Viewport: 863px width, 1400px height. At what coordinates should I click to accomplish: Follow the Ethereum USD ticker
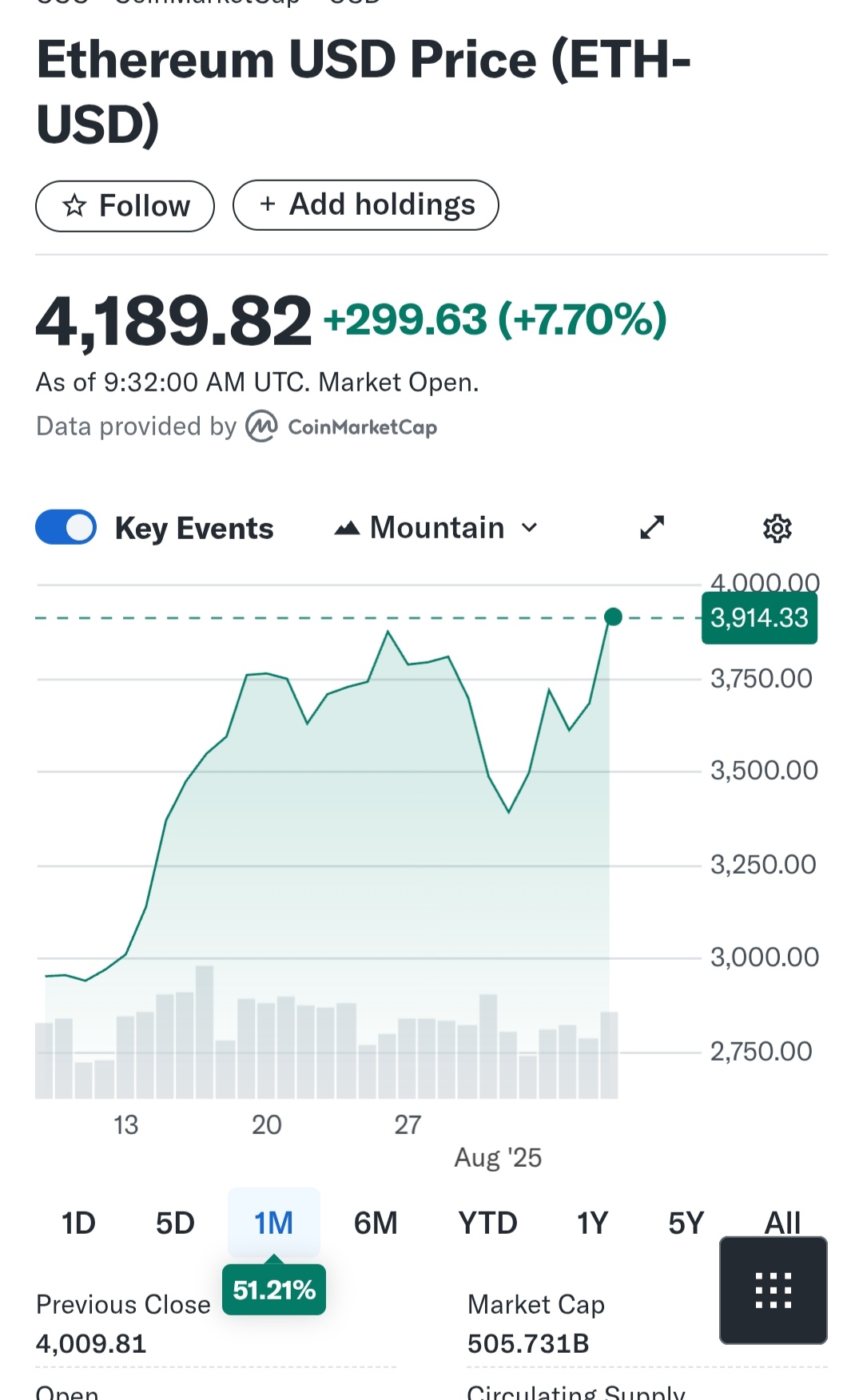[x=125, y=206]
